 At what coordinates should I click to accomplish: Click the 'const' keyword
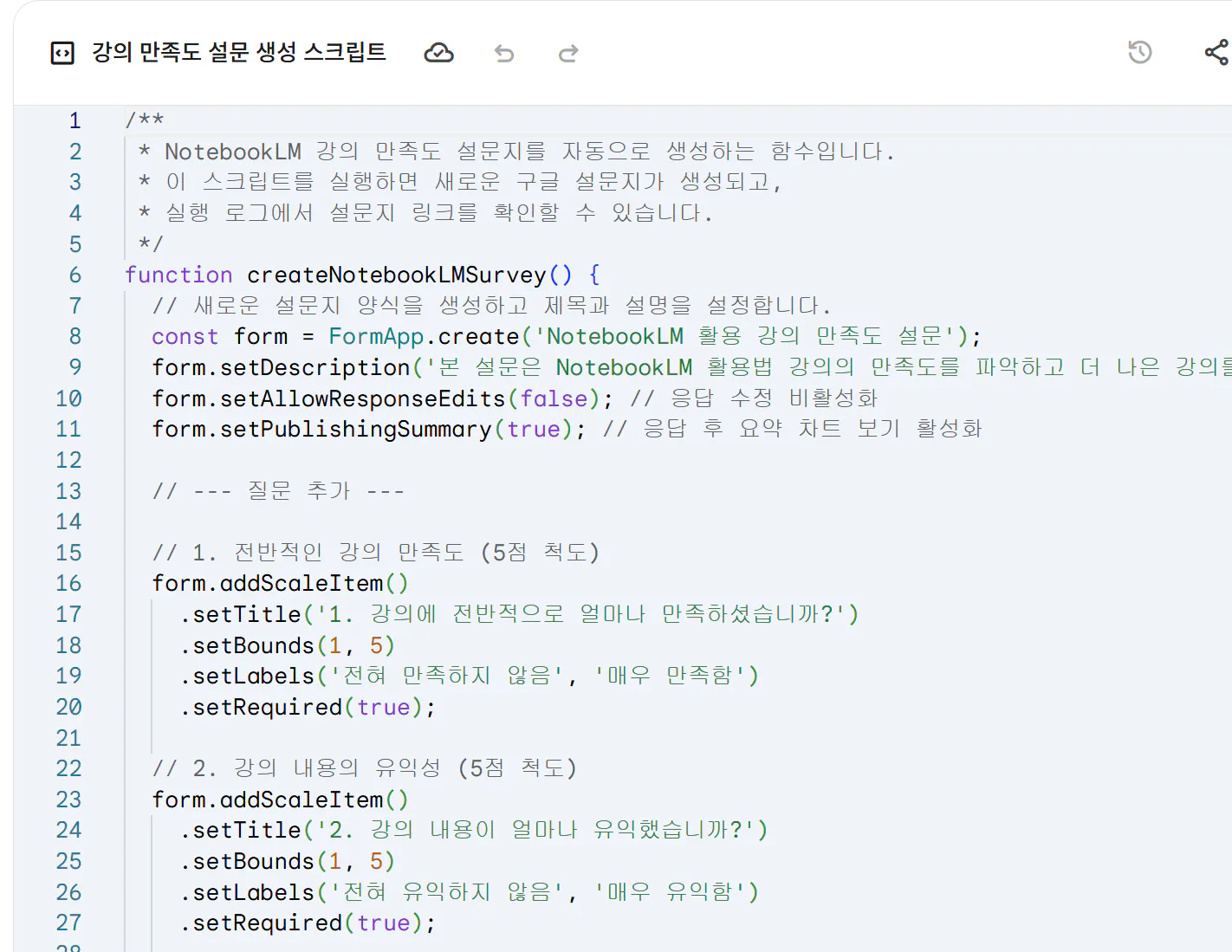[185, 336]
